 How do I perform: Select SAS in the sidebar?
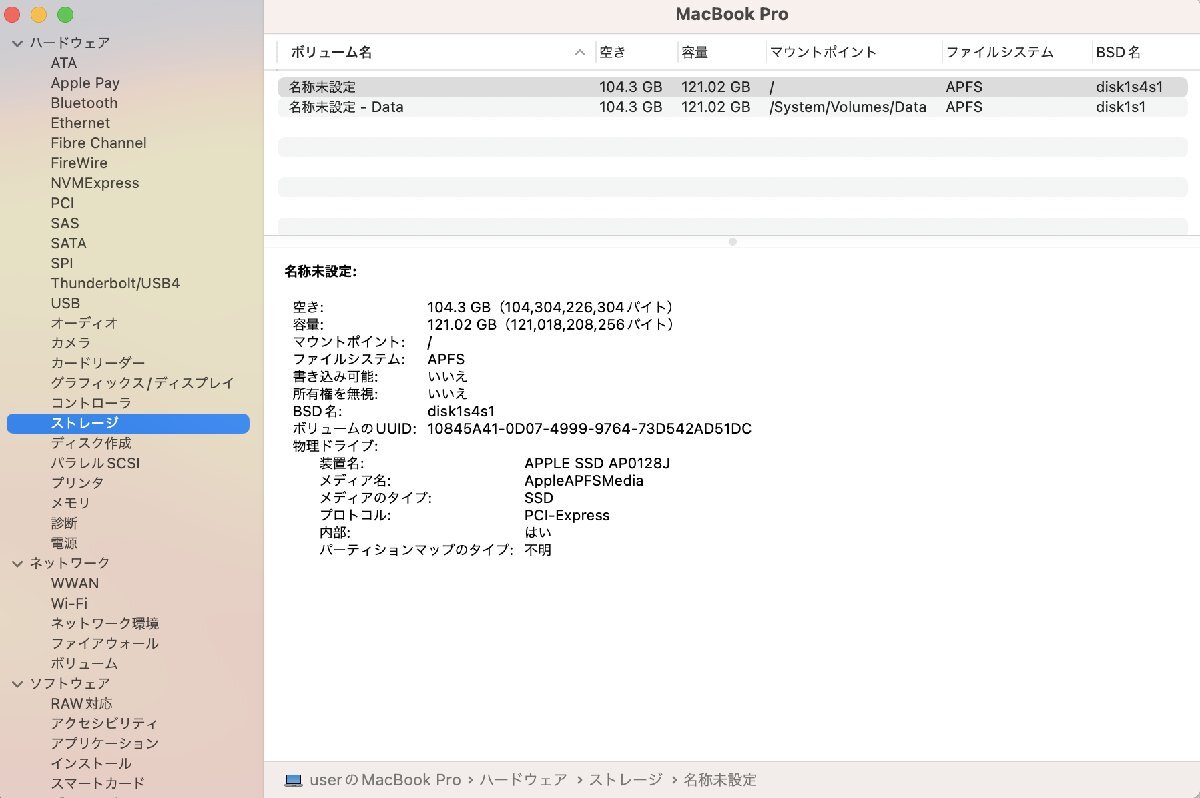click(x=65, y=223)
